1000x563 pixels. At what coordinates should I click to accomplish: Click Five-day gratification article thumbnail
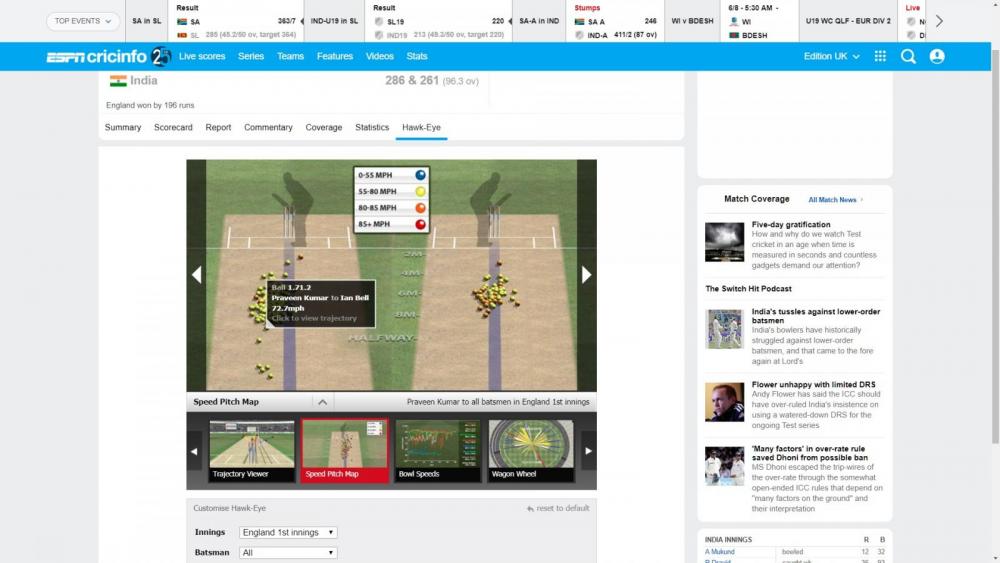pos(724,242)
